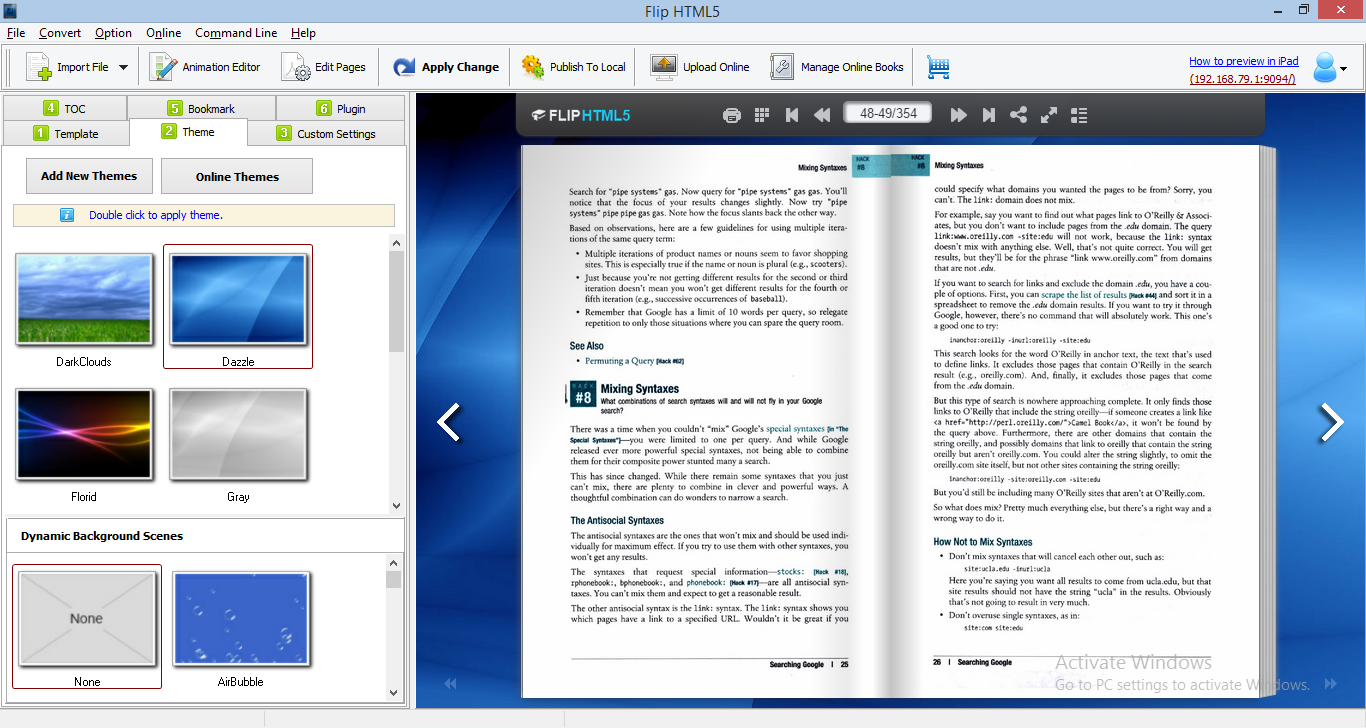Screen dimensions: 1366x728
Task: Open the Convert menu
Action: pyautogui.click(x=60, y=33)
